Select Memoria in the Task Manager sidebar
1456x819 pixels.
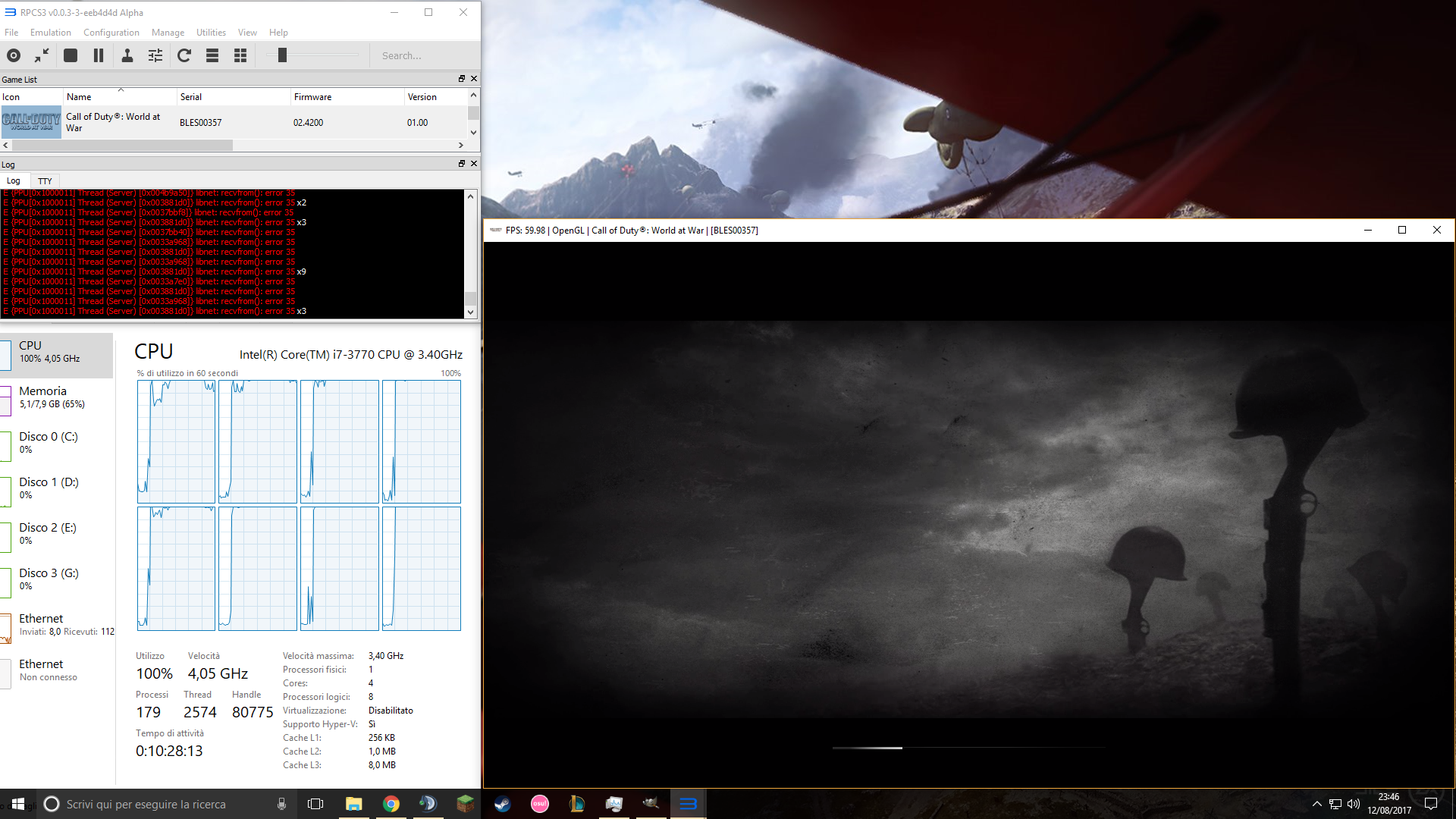tap(43, 397)
